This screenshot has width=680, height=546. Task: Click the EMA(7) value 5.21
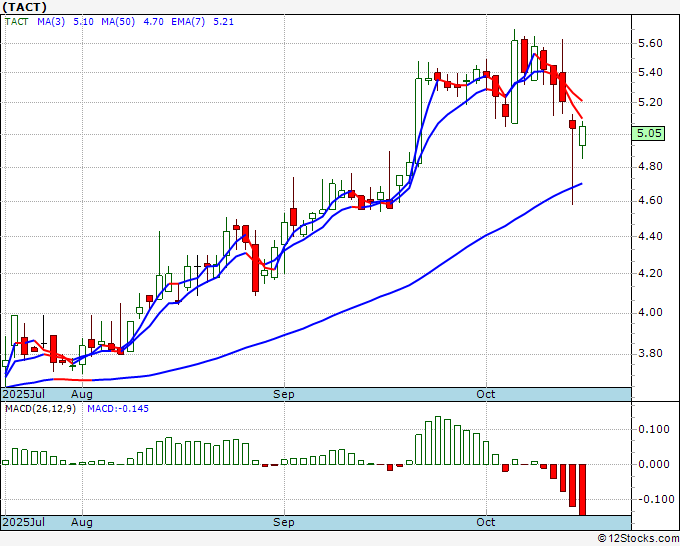(223, 22)
